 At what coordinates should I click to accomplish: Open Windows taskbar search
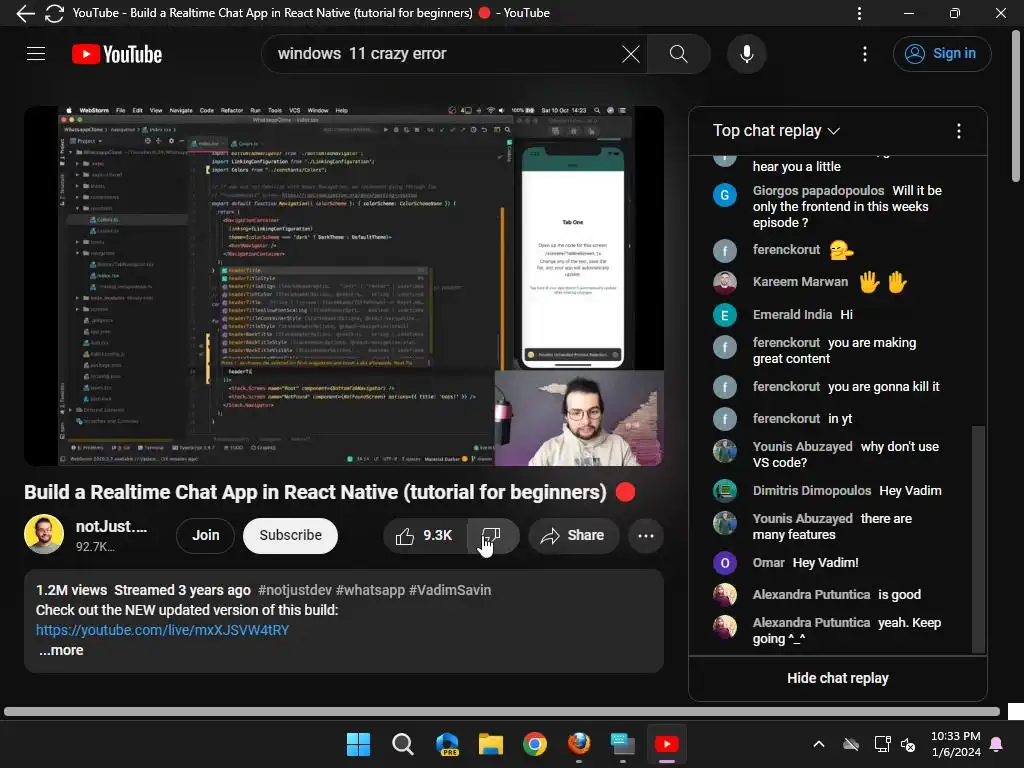tap(402, 744)
